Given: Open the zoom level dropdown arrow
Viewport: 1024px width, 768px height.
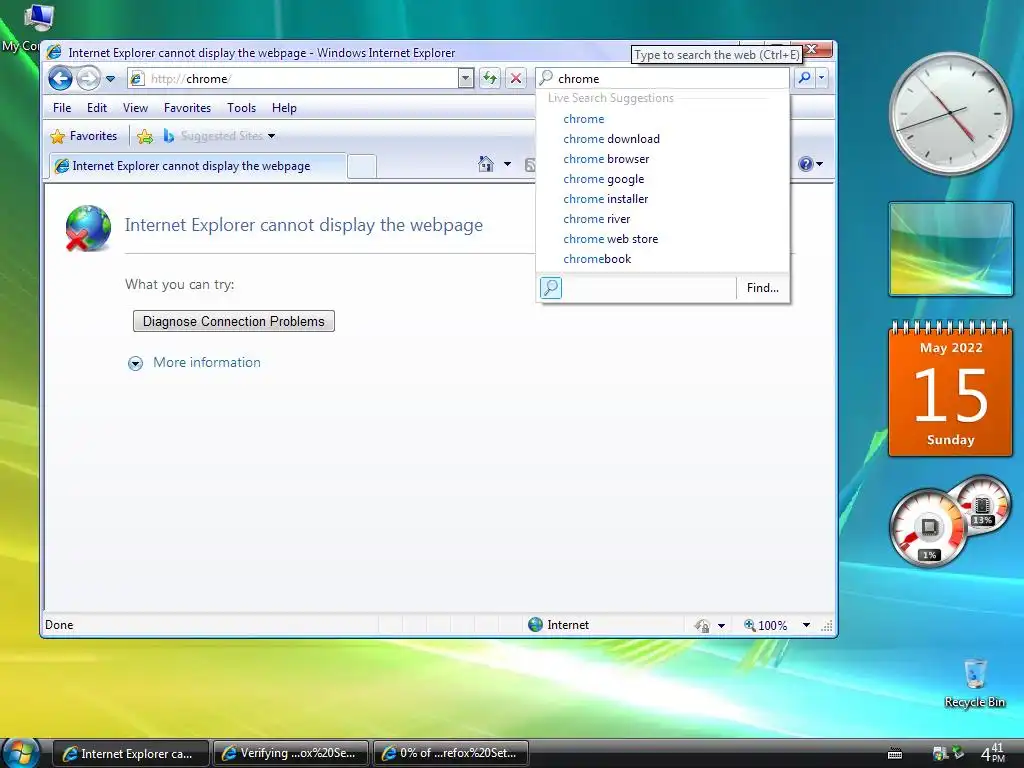Looking at the screenshot, I should tap(806, 626).
